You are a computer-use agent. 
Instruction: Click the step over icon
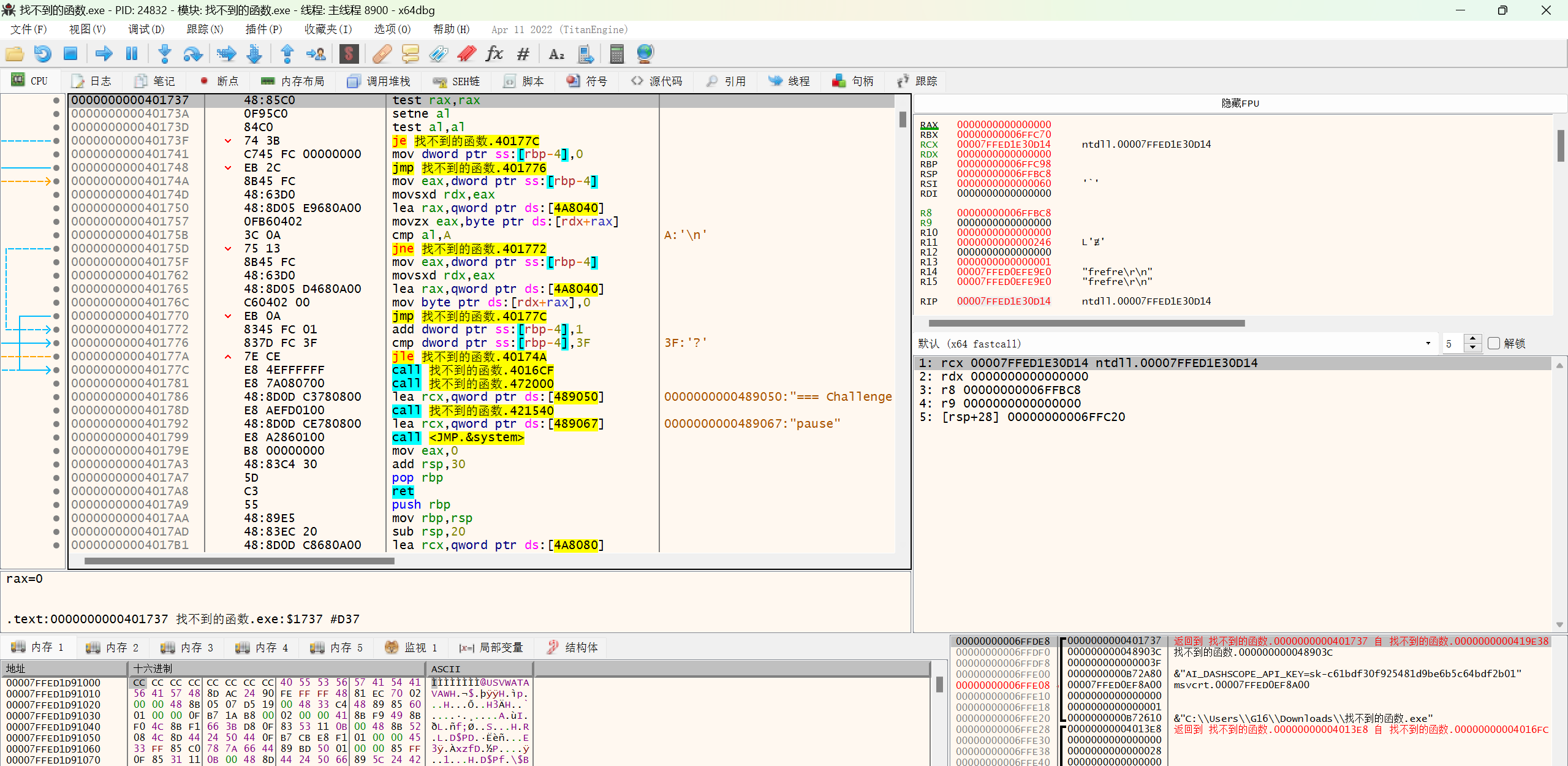(x=192, y=54)
